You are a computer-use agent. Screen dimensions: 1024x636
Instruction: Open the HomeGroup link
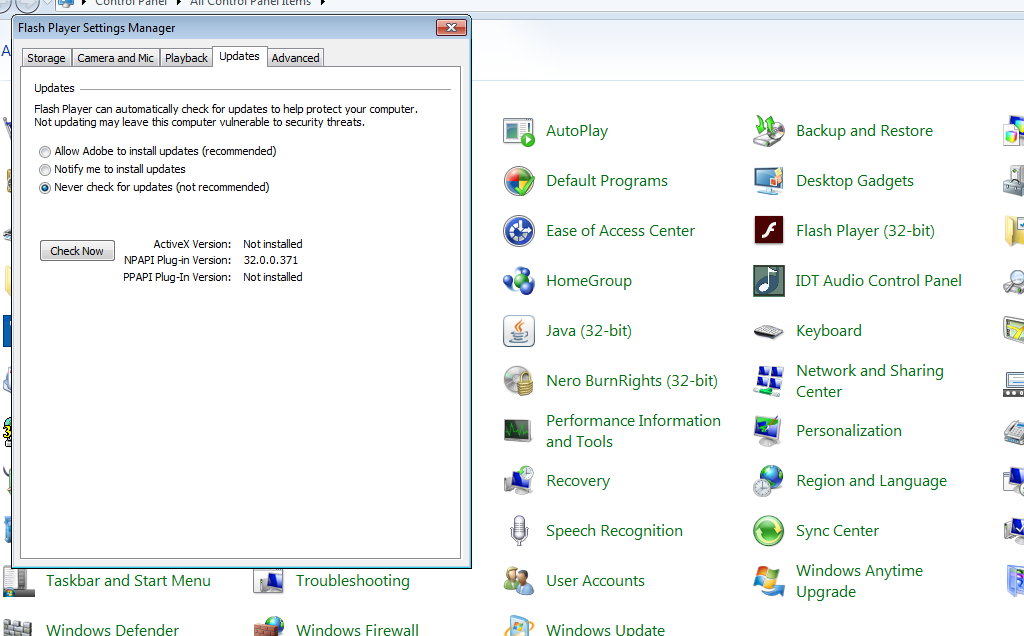(x=589, y=281)
